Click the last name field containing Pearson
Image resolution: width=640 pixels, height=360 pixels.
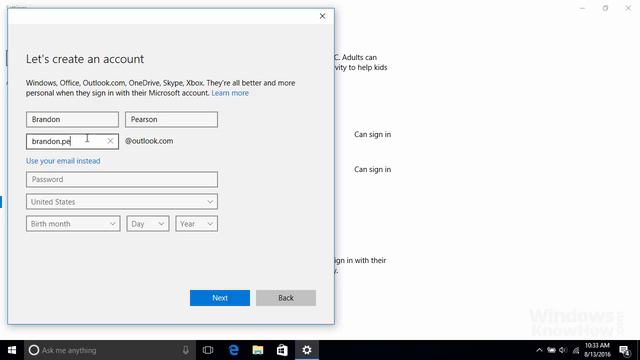[x=171, y=120]
